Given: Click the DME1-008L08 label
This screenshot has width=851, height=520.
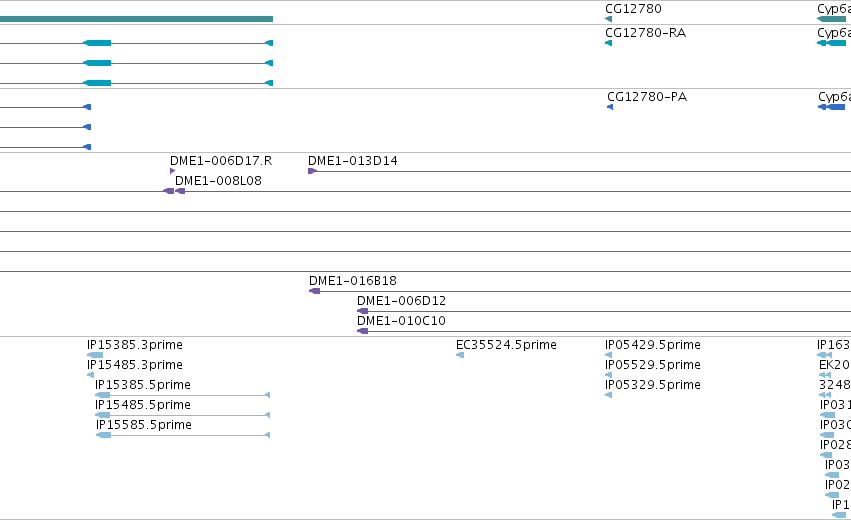Looking at the screenshot, I should [218, 181].
